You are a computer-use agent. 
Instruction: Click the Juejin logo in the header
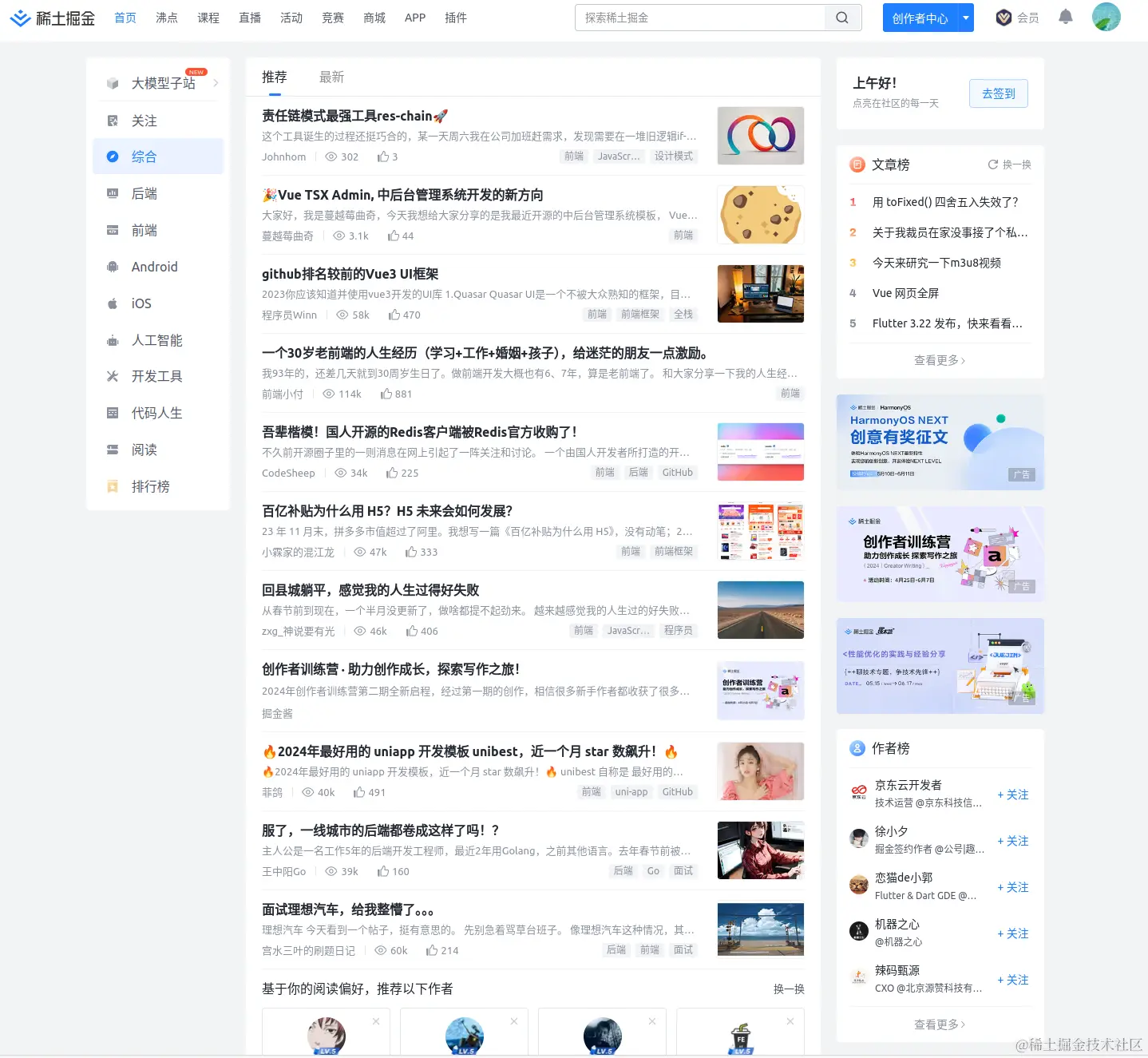pyautogui.click(x=53, y=18)
